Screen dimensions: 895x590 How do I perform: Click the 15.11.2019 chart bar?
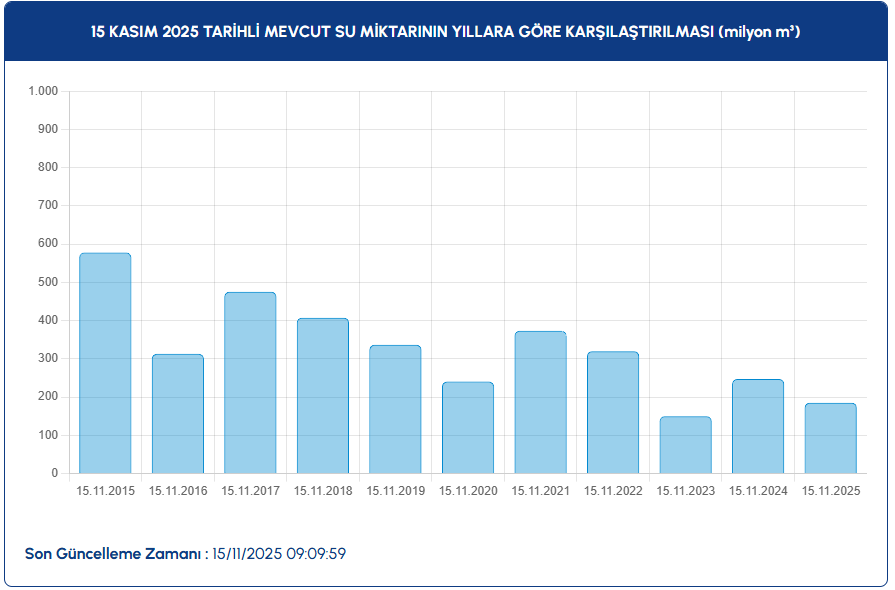pos(395,409)
